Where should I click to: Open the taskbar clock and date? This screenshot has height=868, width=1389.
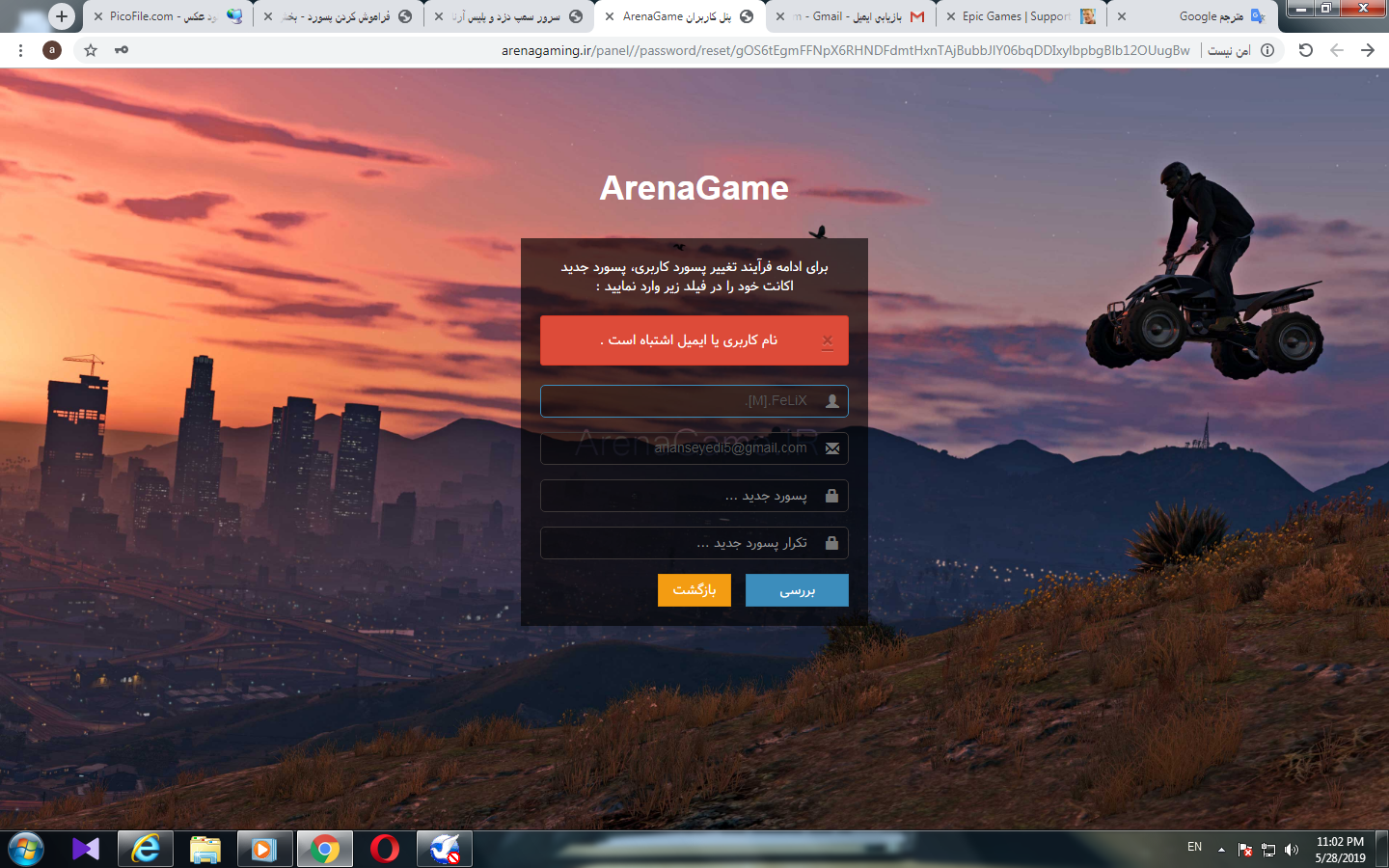pyautogui.click(x=1340, y=850)
